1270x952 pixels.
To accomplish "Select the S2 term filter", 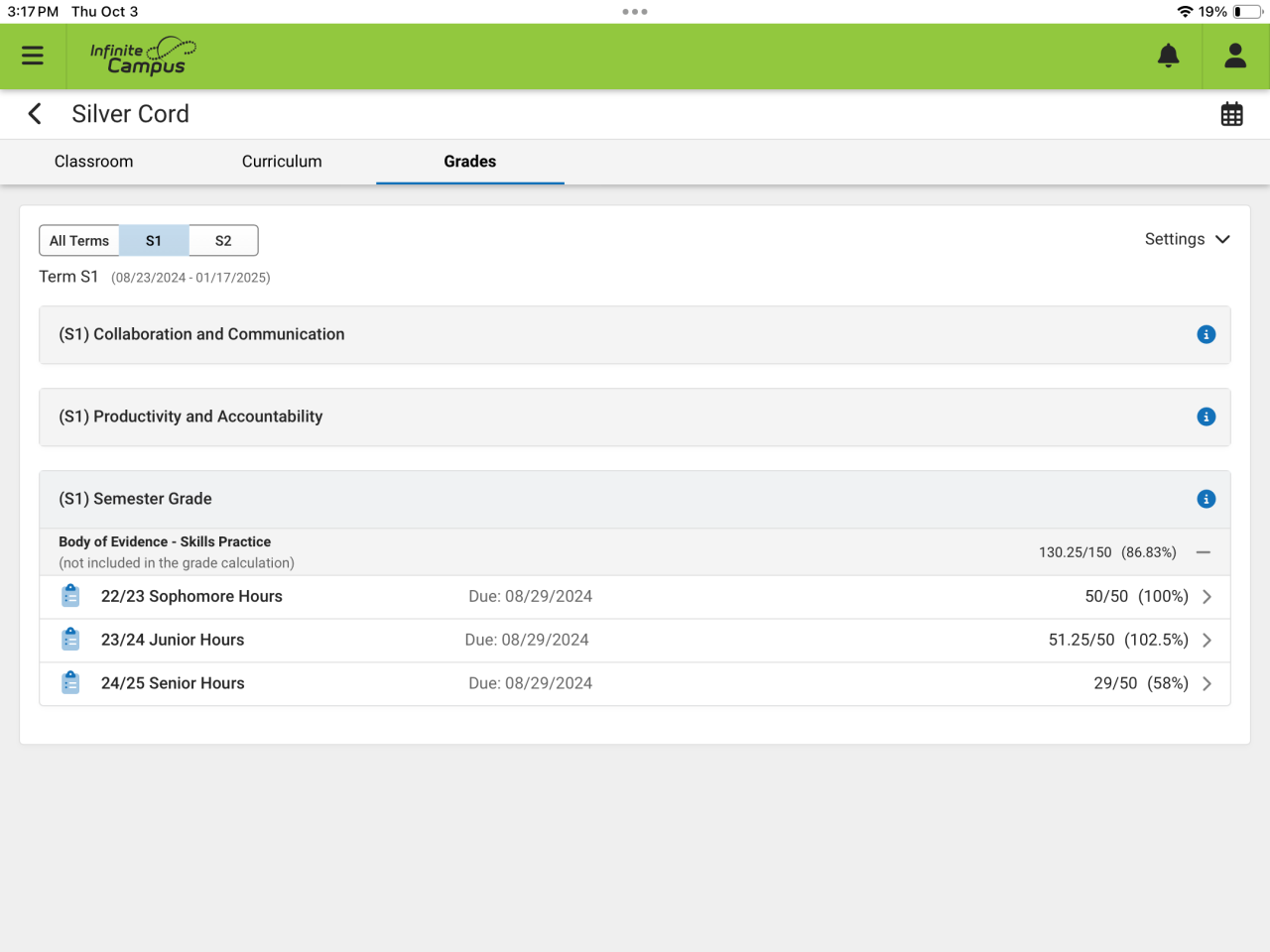I will 223,241.
